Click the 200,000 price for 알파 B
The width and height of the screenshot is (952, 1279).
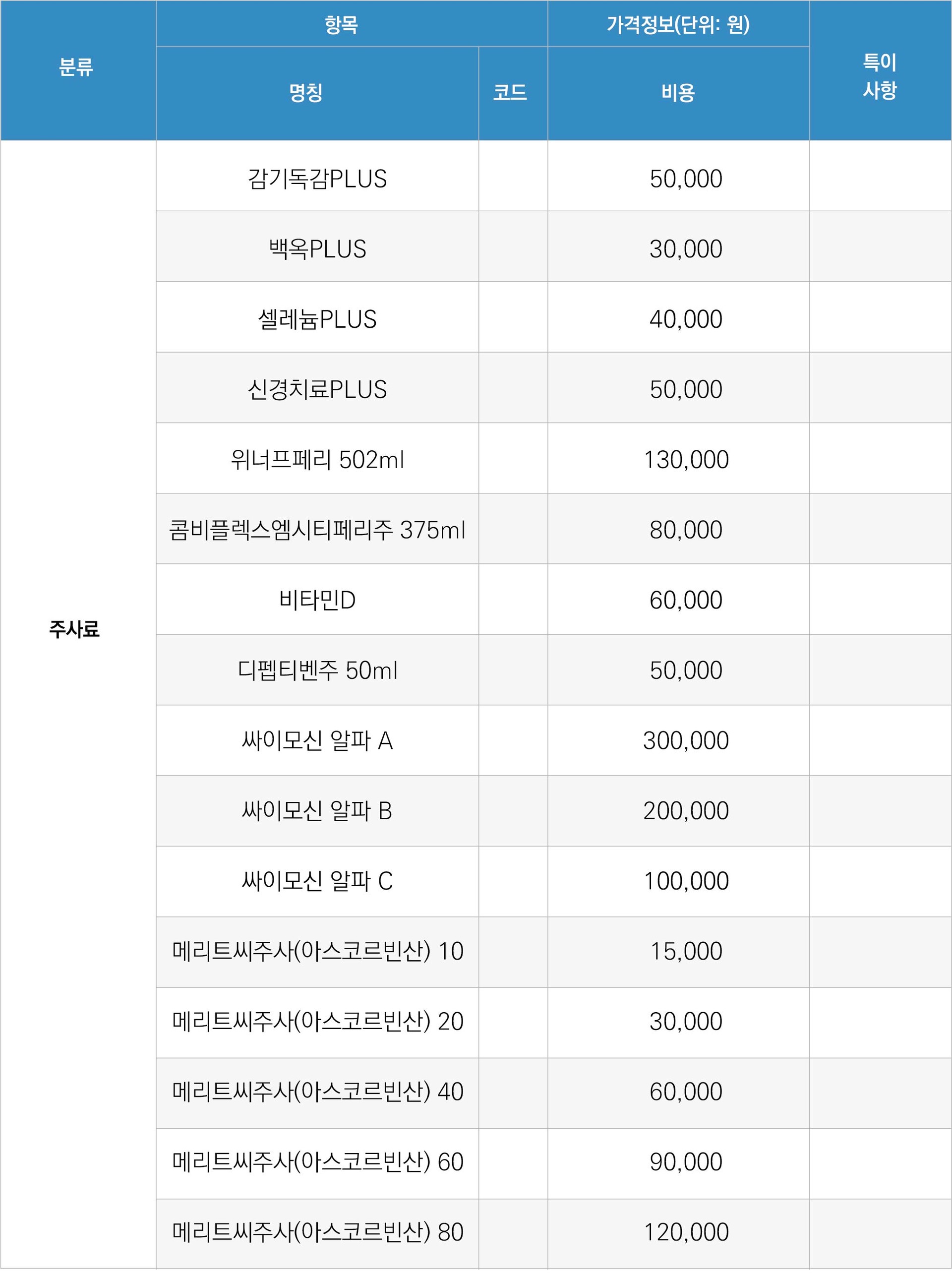pos(686,811)
